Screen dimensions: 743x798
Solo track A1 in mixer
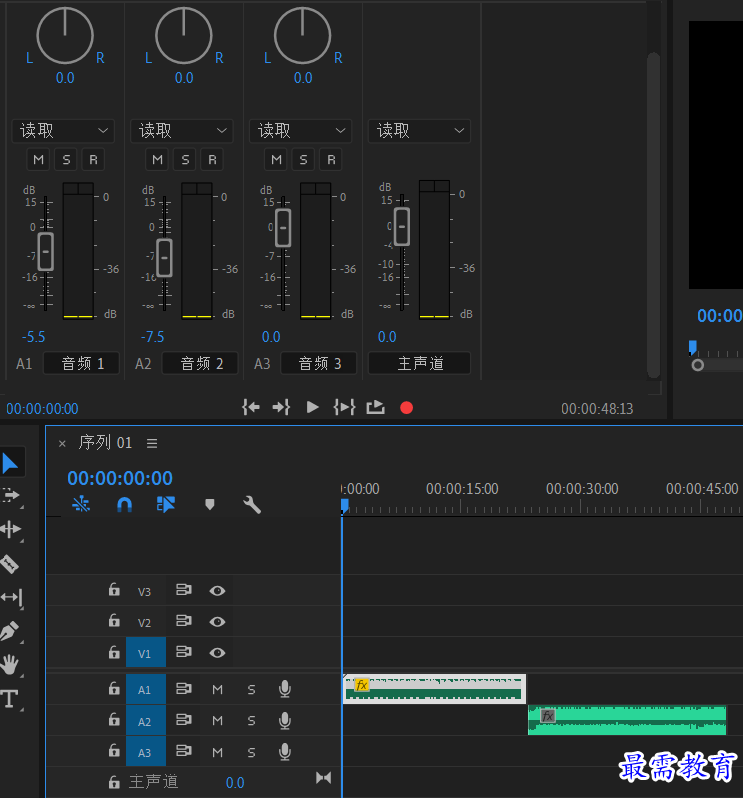[x=66, y=159]
